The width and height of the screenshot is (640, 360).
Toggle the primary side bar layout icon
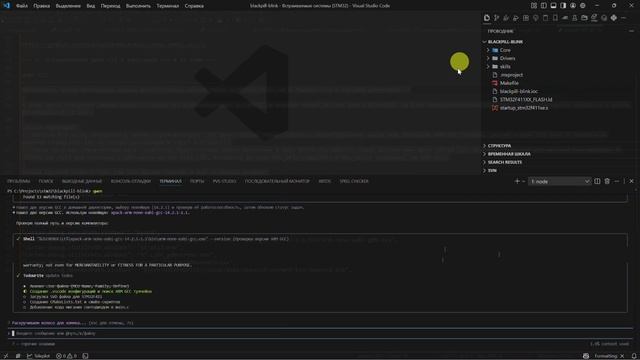(x=544, y=6)
